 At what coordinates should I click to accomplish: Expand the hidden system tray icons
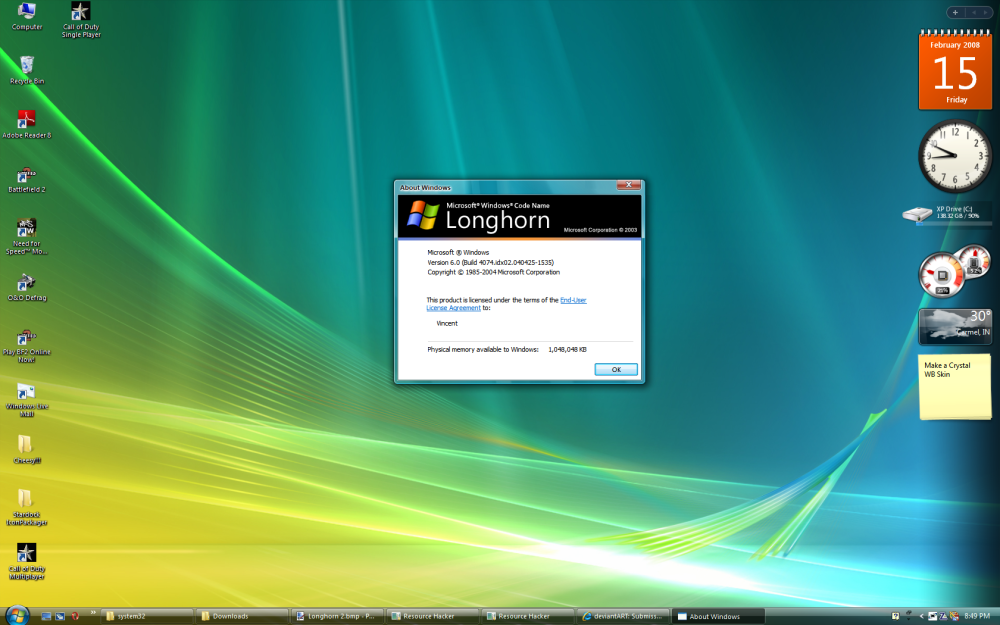(x=922, y=616)
